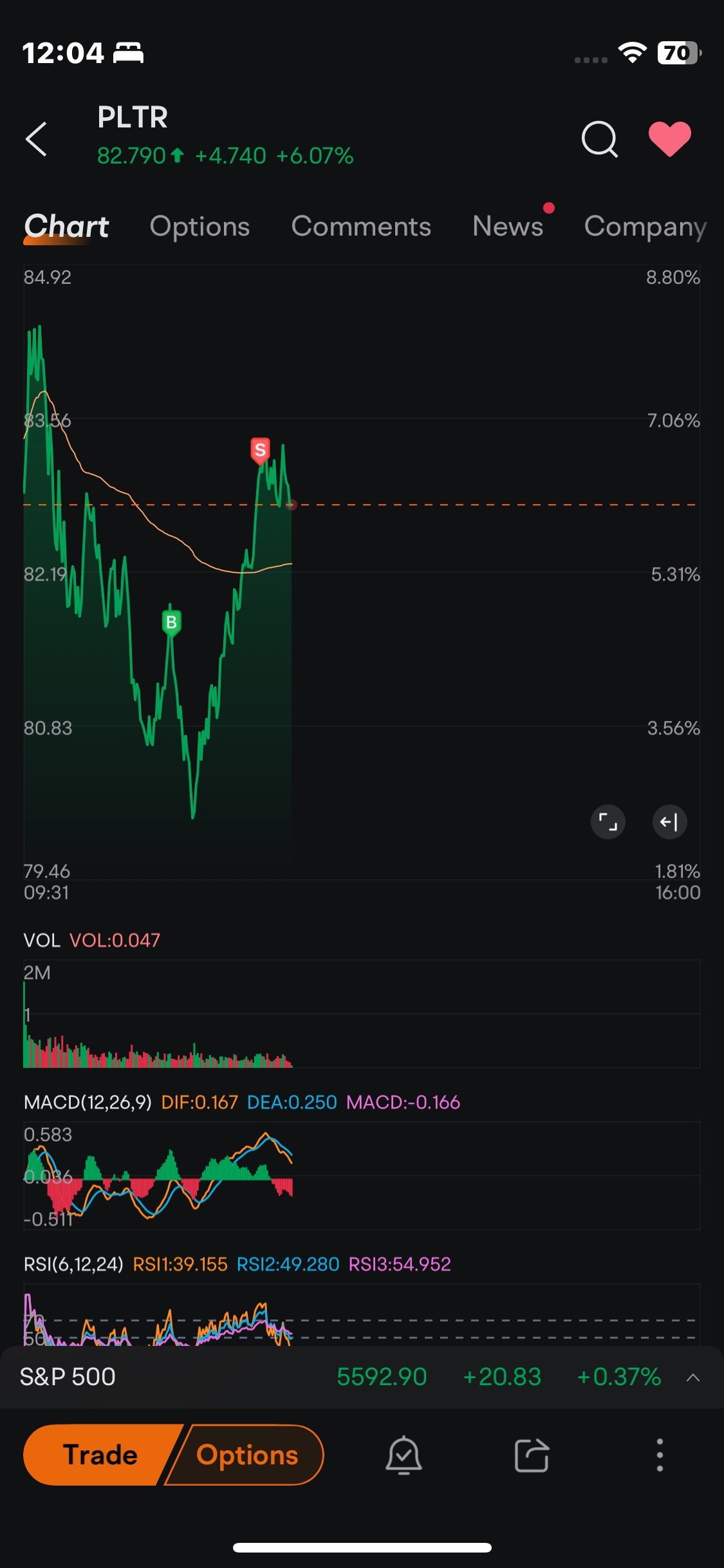Open the Comments tab
724x1568 pixels.
click(x=361, y=226)
